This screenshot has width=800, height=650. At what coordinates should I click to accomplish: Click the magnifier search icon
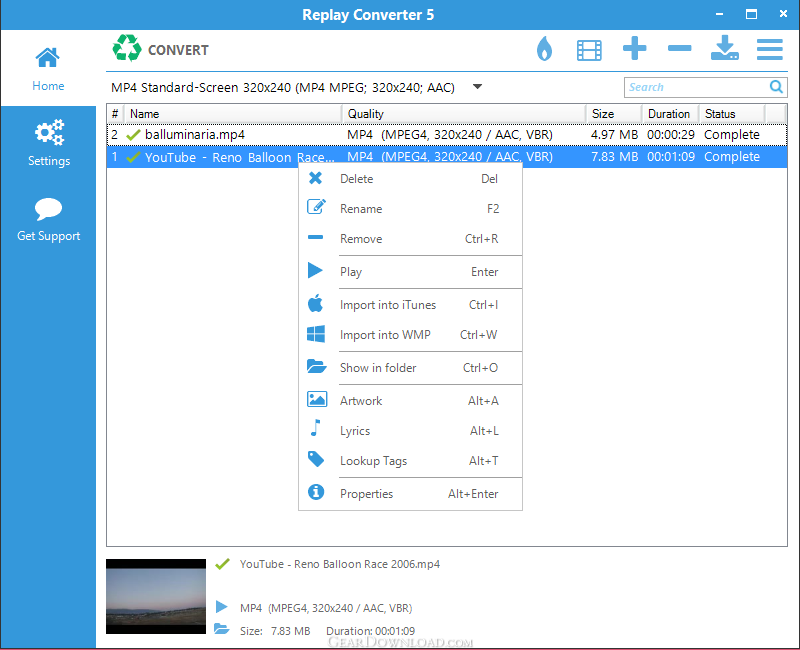(x=776, y=87)
